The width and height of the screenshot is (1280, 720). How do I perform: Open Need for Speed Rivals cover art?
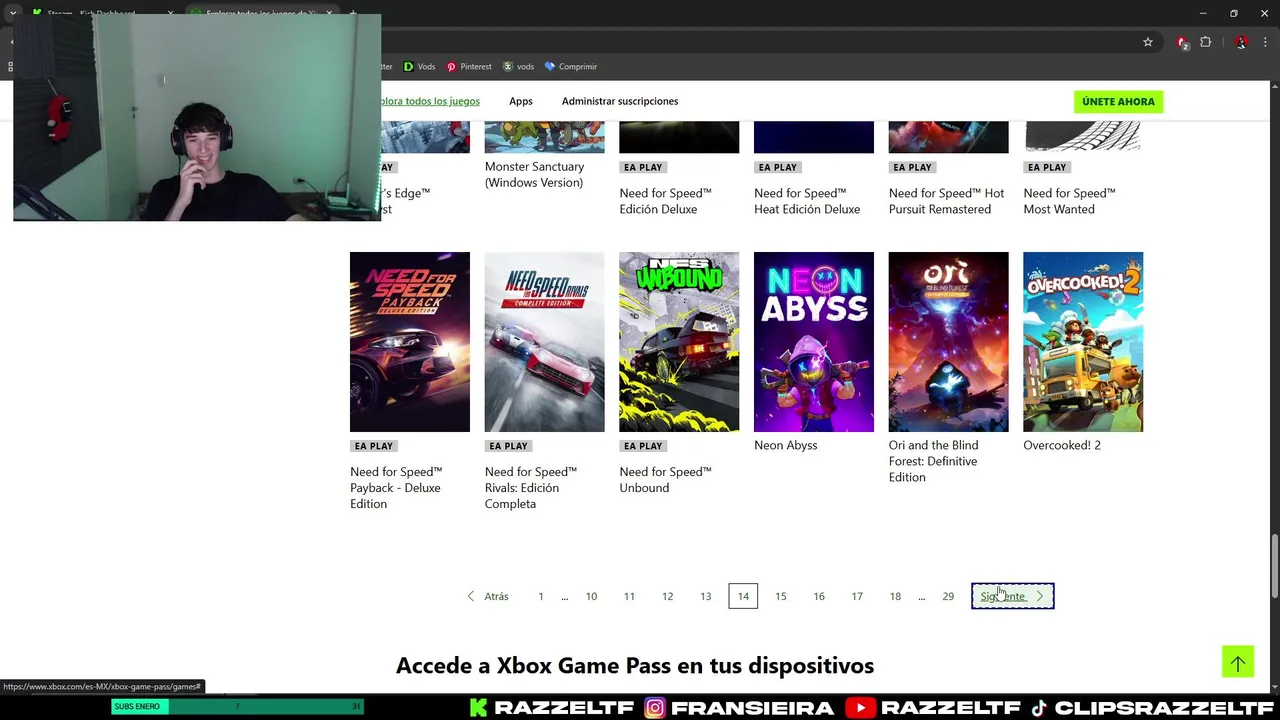click(544, 342)
